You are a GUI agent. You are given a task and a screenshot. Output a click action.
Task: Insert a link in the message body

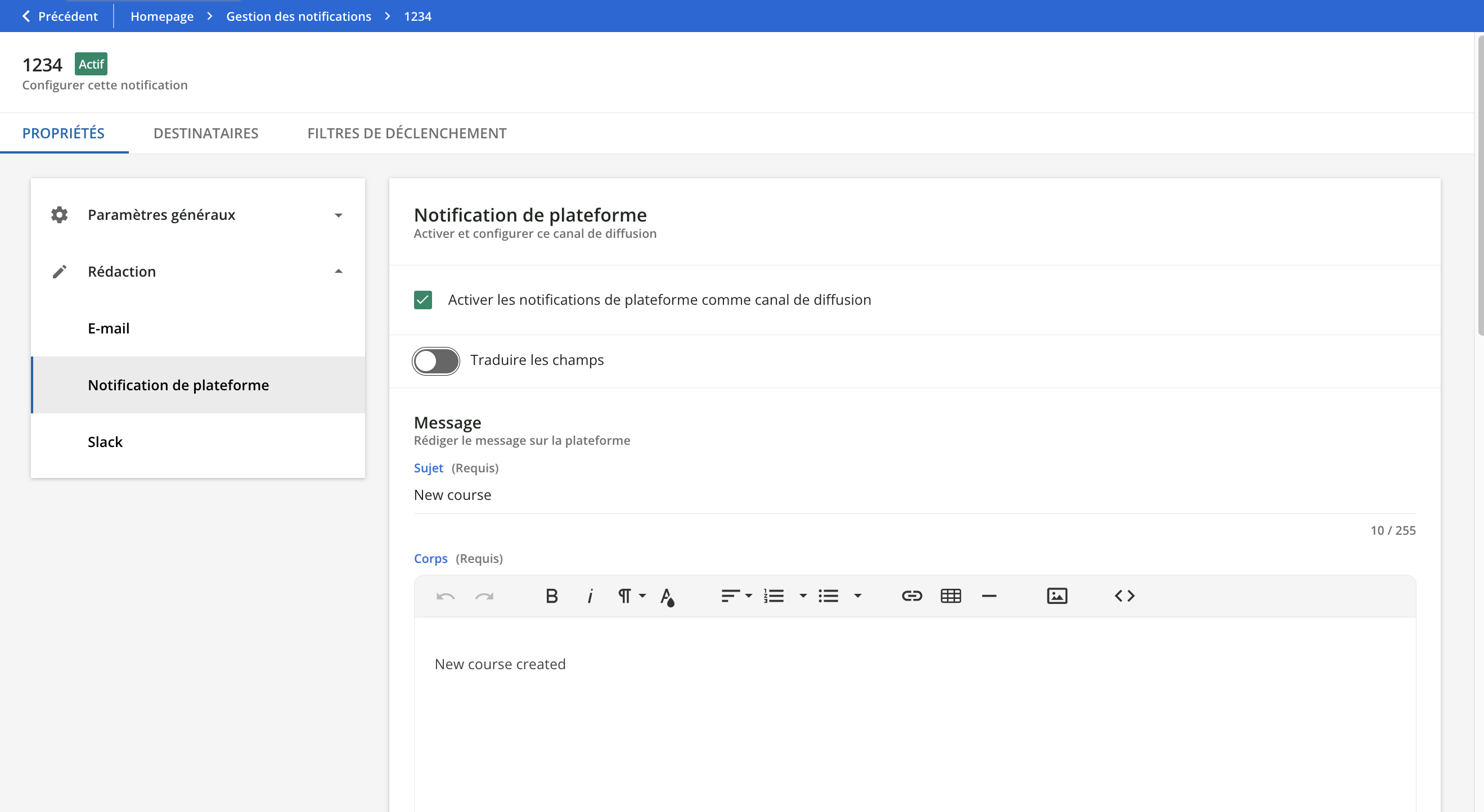point(911,596)
